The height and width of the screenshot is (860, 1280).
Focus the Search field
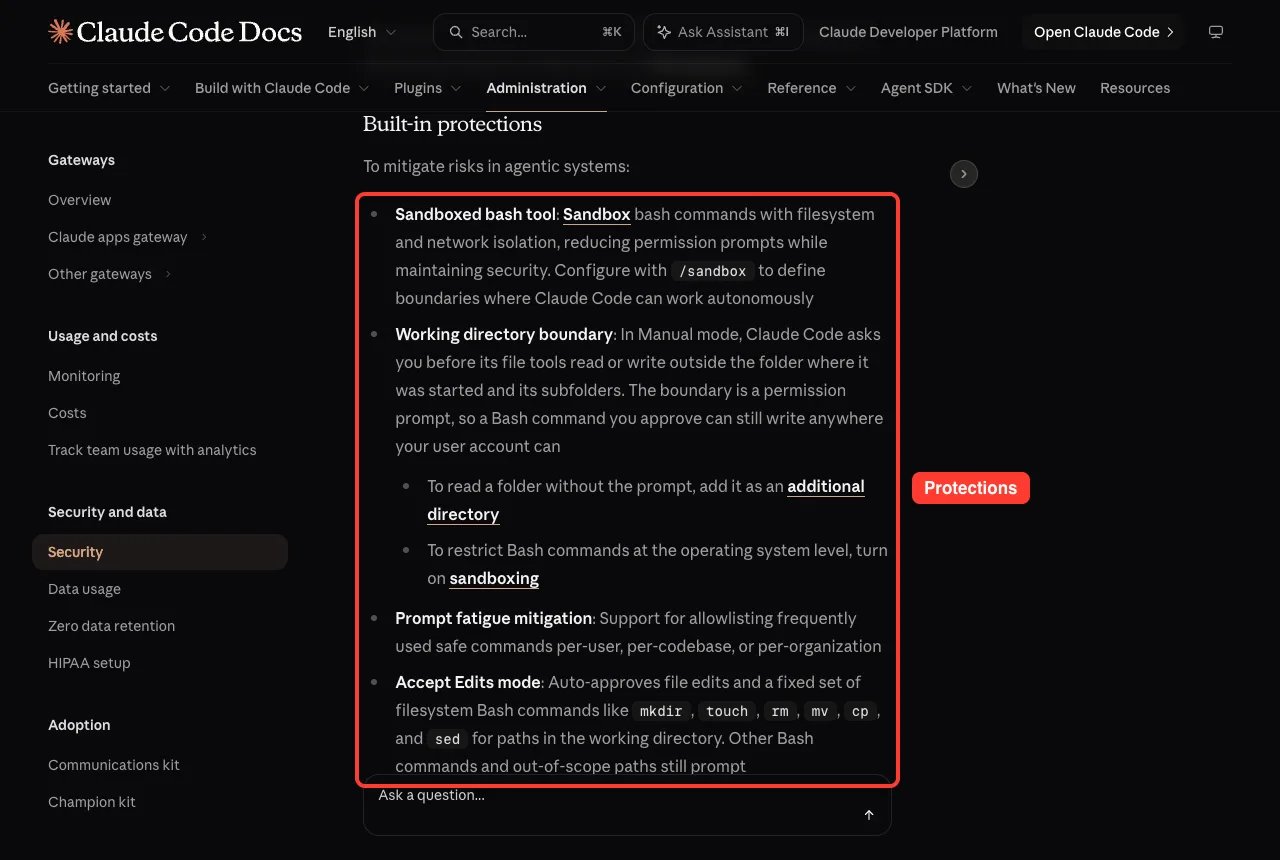point(533,32)
